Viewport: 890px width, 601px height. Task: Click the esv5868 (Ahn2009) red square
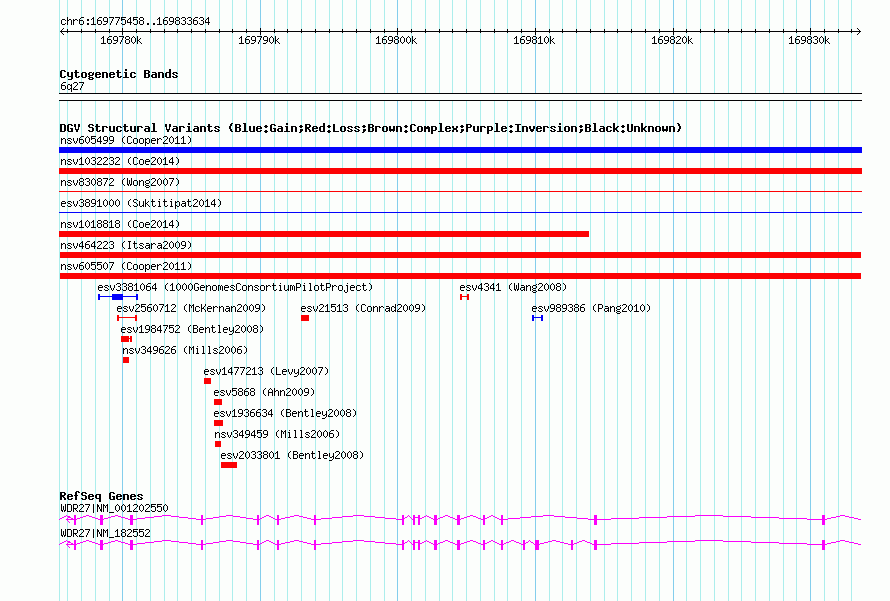218,402
